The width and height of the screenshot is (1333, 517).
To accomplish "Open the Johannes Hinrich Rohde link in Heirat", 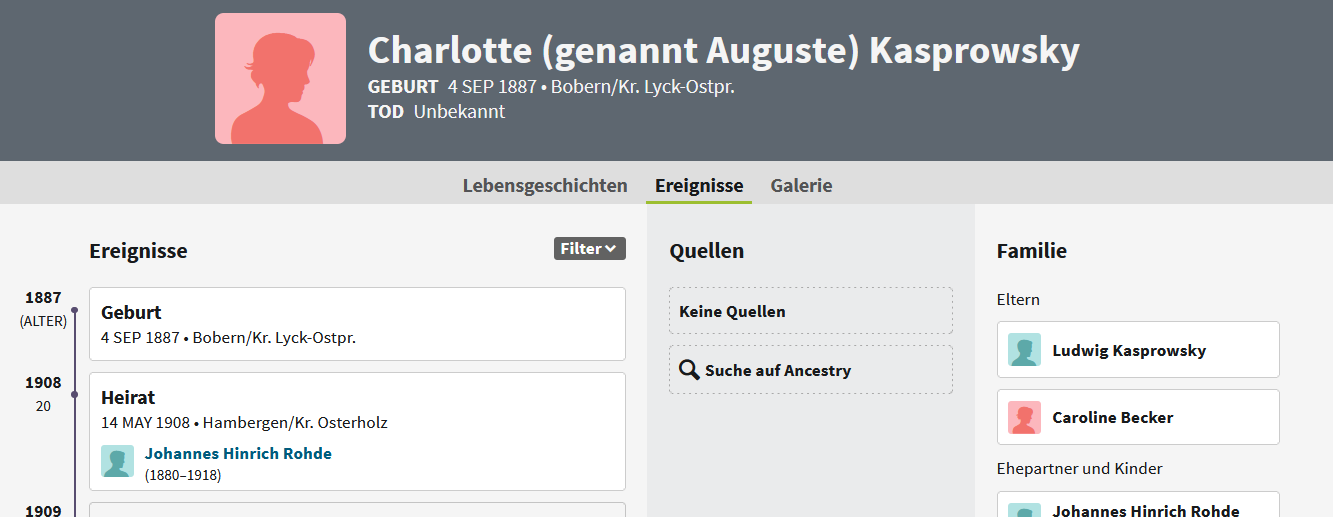I will point(238,453).
